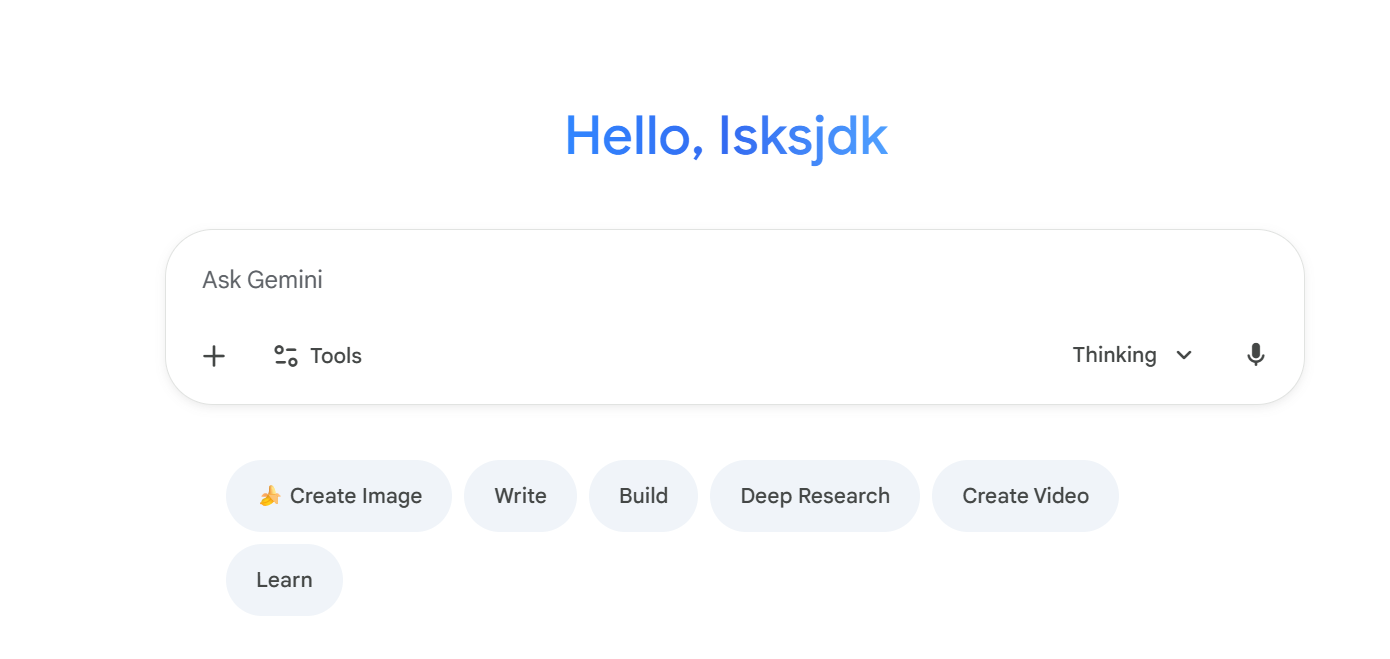Select the Create Video chip
Viewport: 1390px width, 659px height.
(1025, 496)
